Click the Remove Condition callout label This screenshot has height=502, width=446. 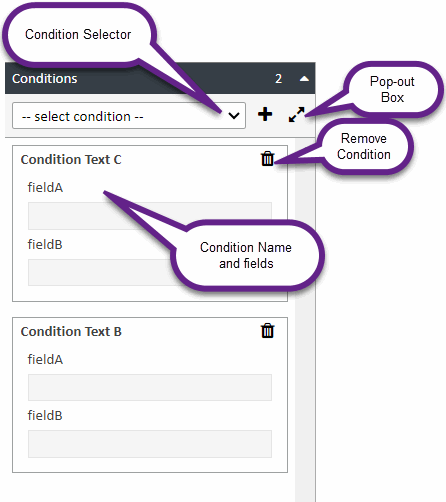[364, 146]
